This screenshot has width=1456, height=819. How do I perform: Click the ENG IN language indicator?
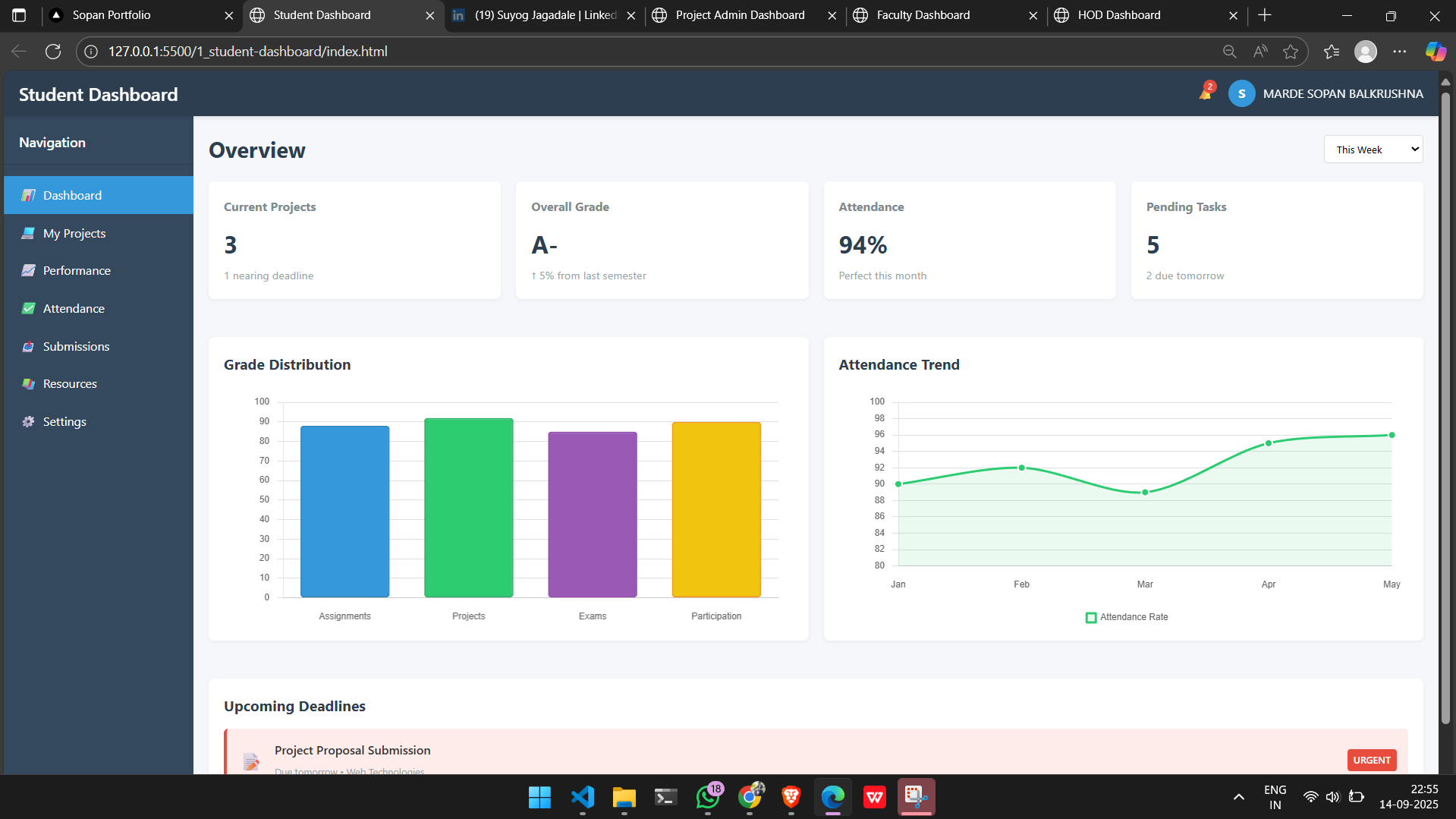click(1275, 797)
